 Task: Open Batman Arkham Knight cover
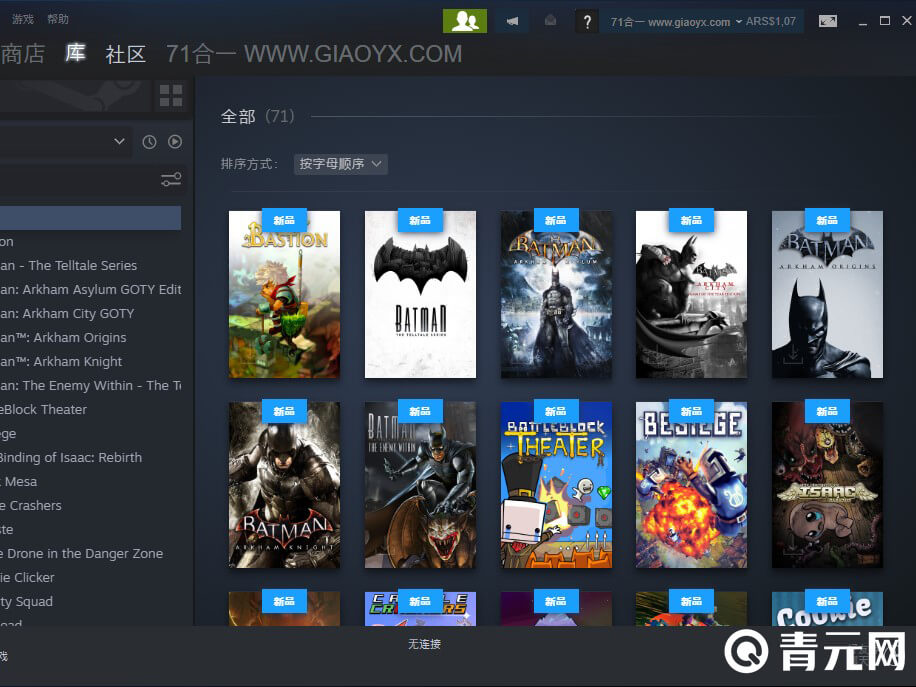pyautogui.click(x=284, y=485)
